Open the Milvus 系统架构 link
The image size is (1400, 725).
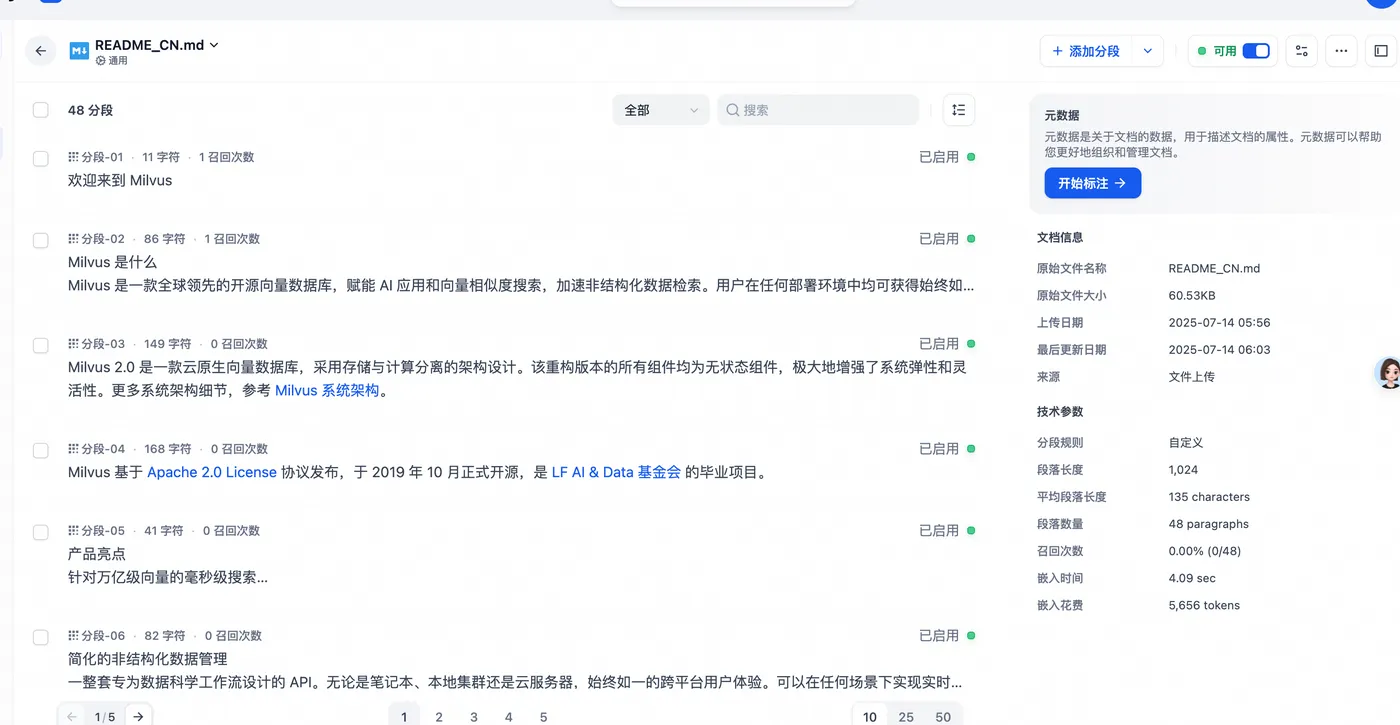click(327, 390)
